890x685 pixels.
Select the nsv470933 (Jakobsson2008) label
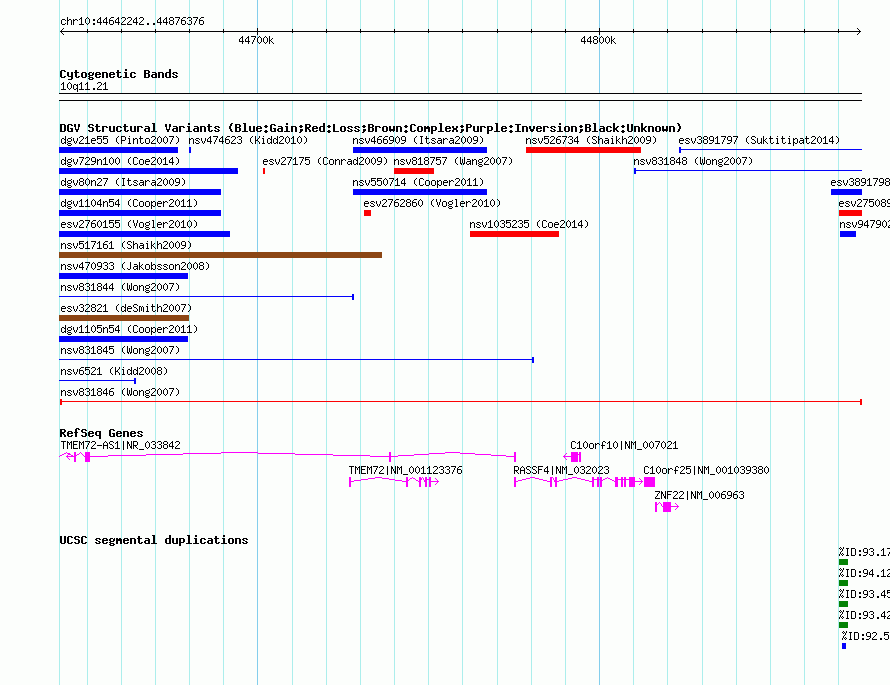[135, 266]
